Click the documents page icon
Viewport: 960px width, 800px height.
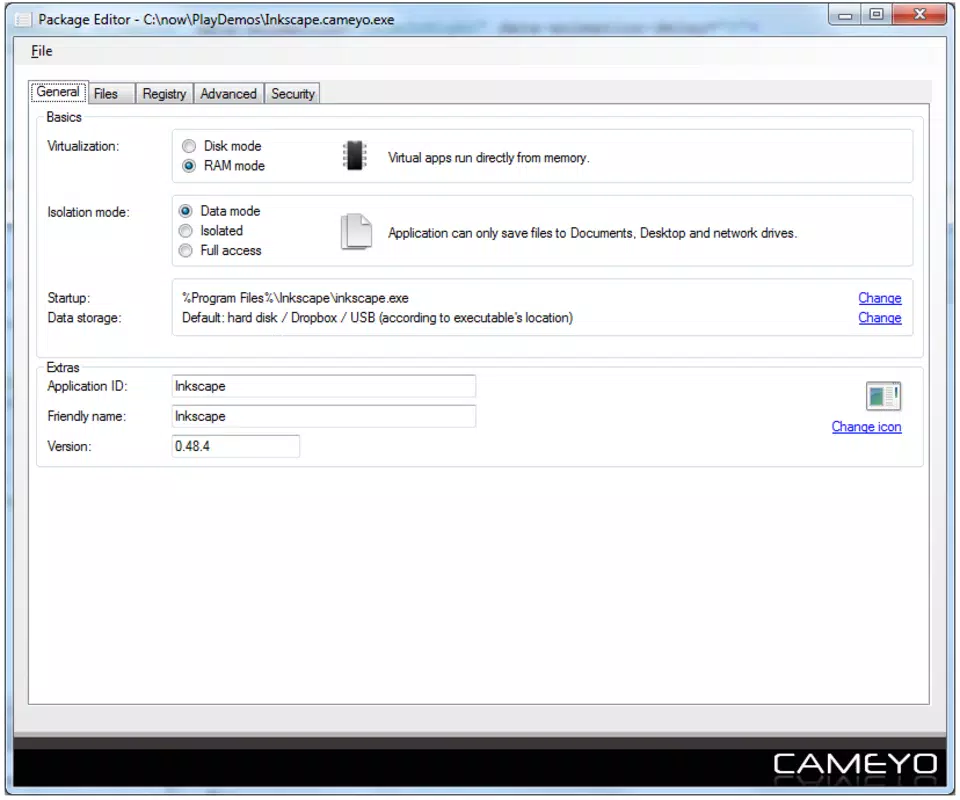tap(356, 231)
